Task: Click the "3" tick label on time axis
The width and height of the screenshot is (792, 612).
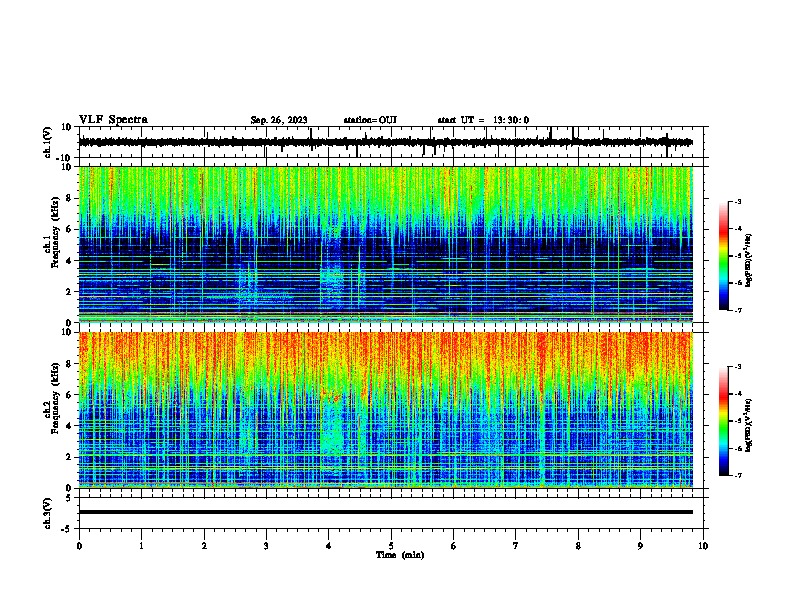Action: coord(266,546)
